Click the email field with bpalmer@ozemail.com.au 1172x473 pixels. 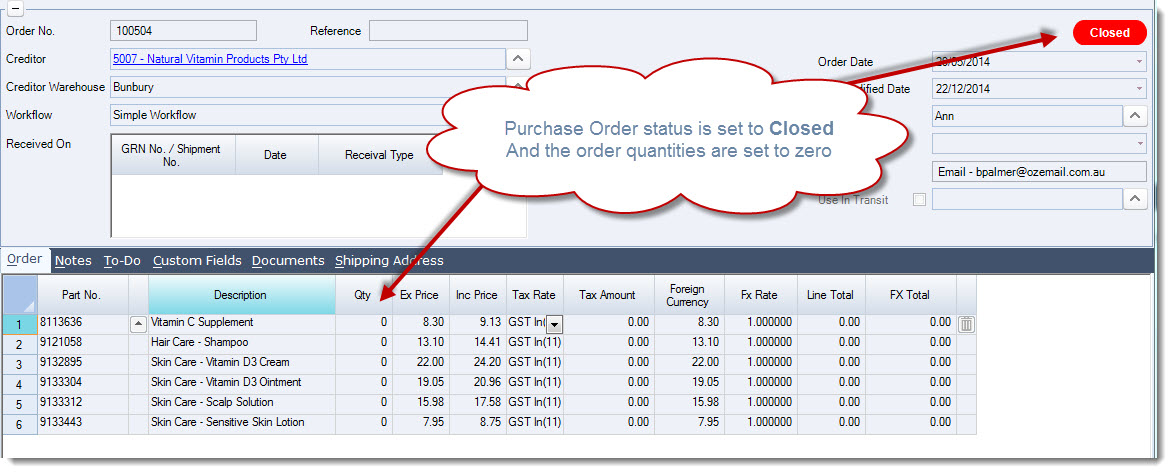1039,172
